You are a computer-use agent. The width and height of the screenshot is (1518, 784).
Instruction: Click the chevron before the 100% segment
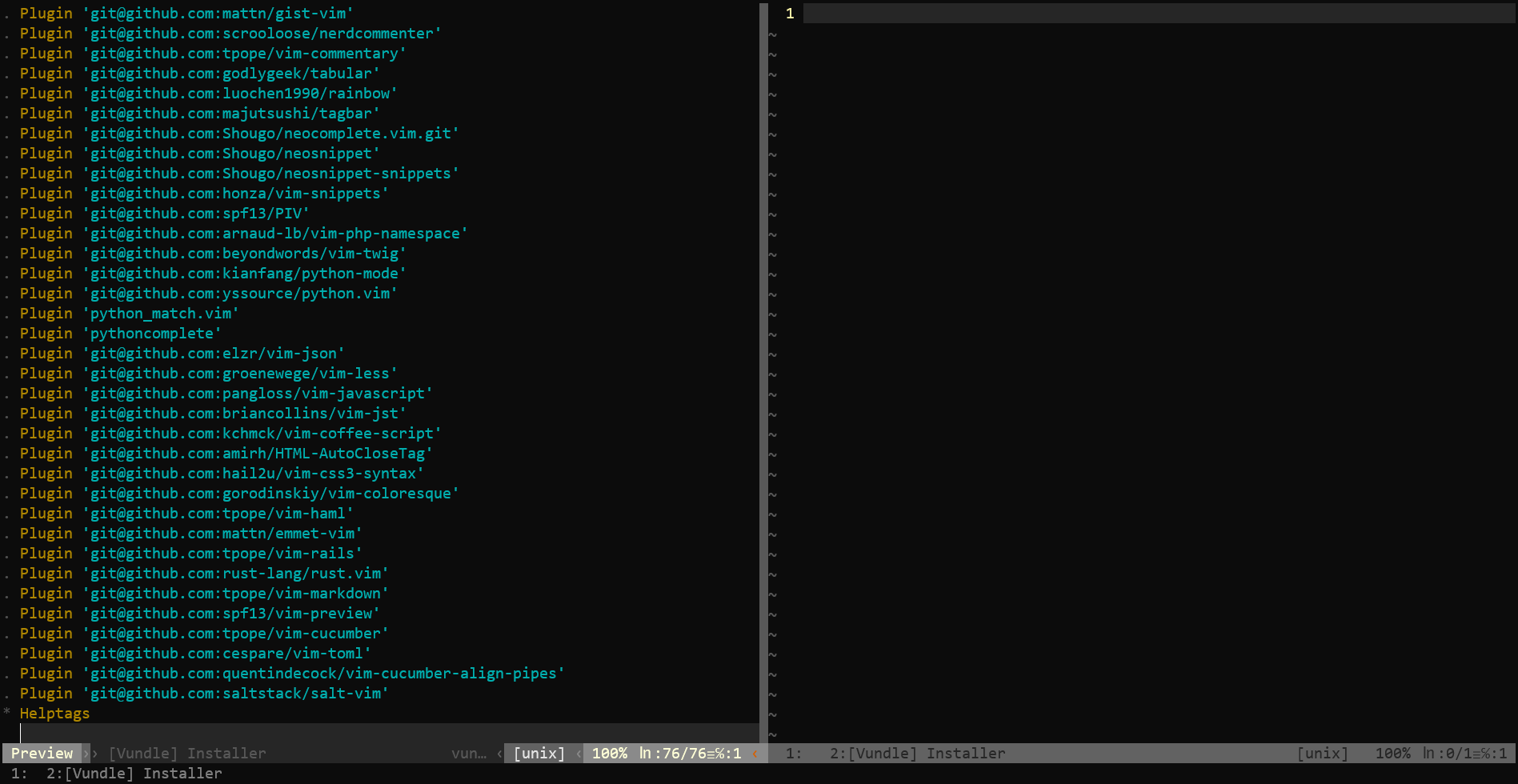pos(578,753)
